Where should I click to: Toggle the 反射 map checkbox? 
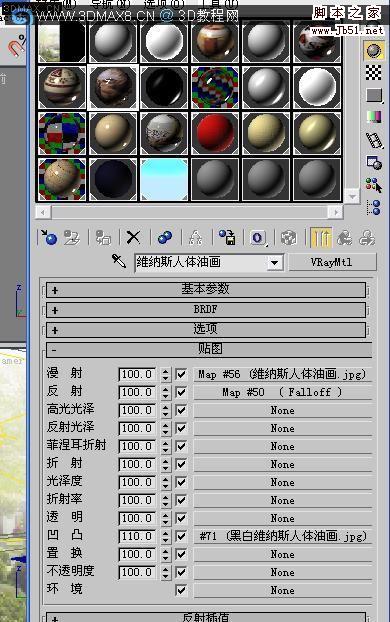(181, 392)
